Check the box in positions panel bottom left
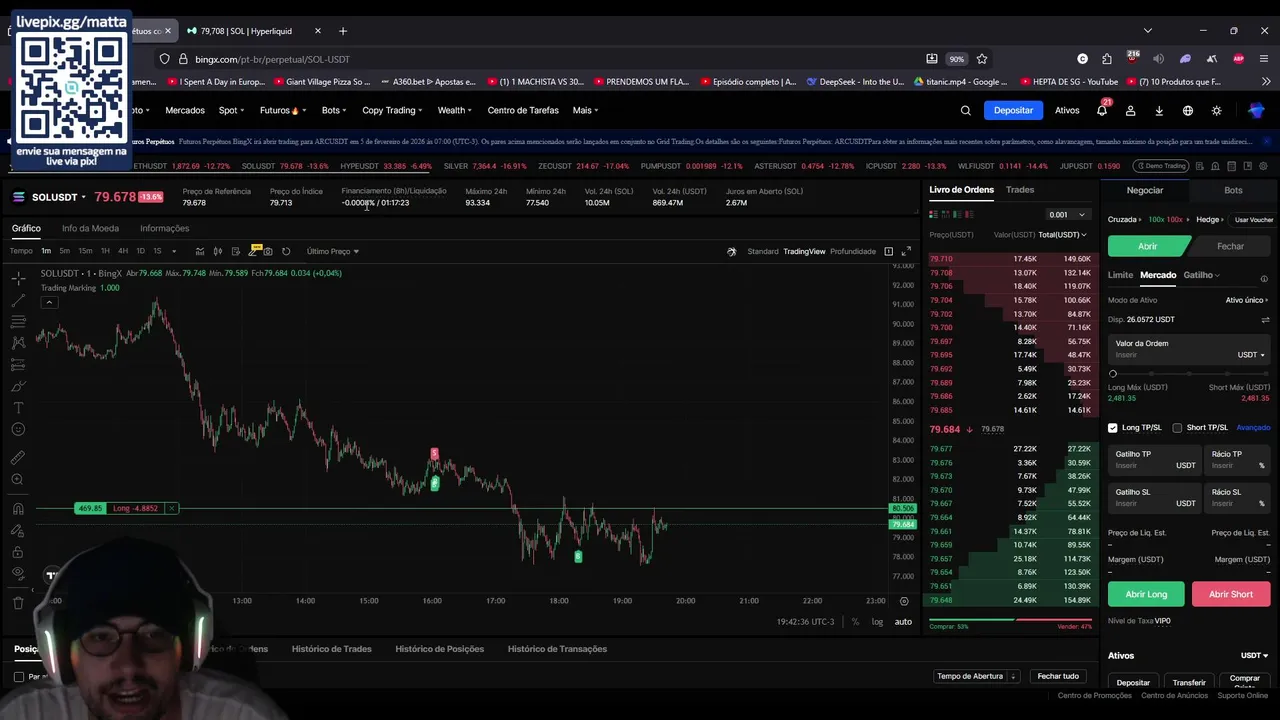Viewport: 1280px width, 720px height. [x=19, y=677]
